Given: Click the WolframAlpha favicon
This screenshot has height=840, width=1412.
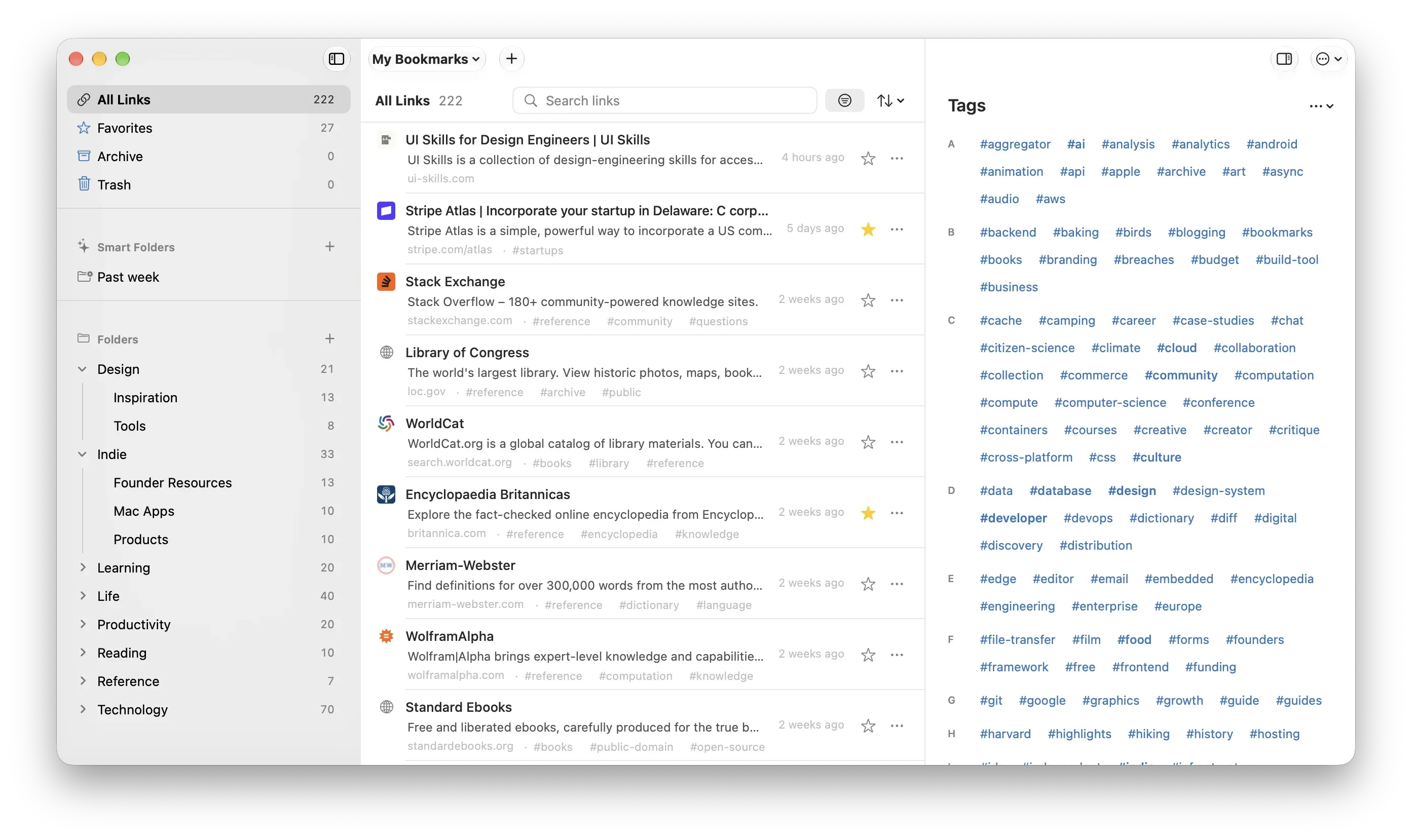Looking at the screenshot, I should coord(386,636).
